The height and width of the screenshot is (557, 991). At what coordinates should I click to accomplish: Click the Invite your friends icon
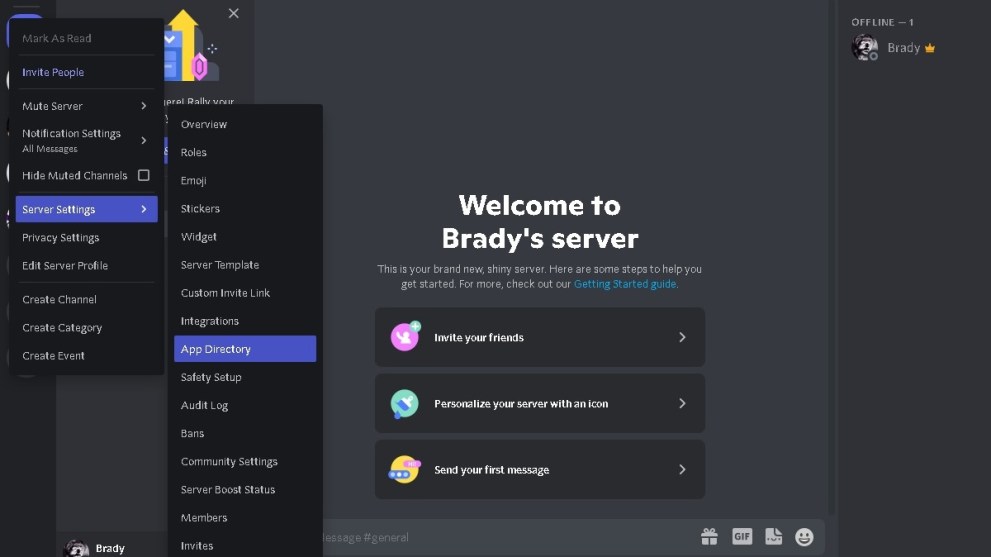pyautogui.click(x=405, y=336)
